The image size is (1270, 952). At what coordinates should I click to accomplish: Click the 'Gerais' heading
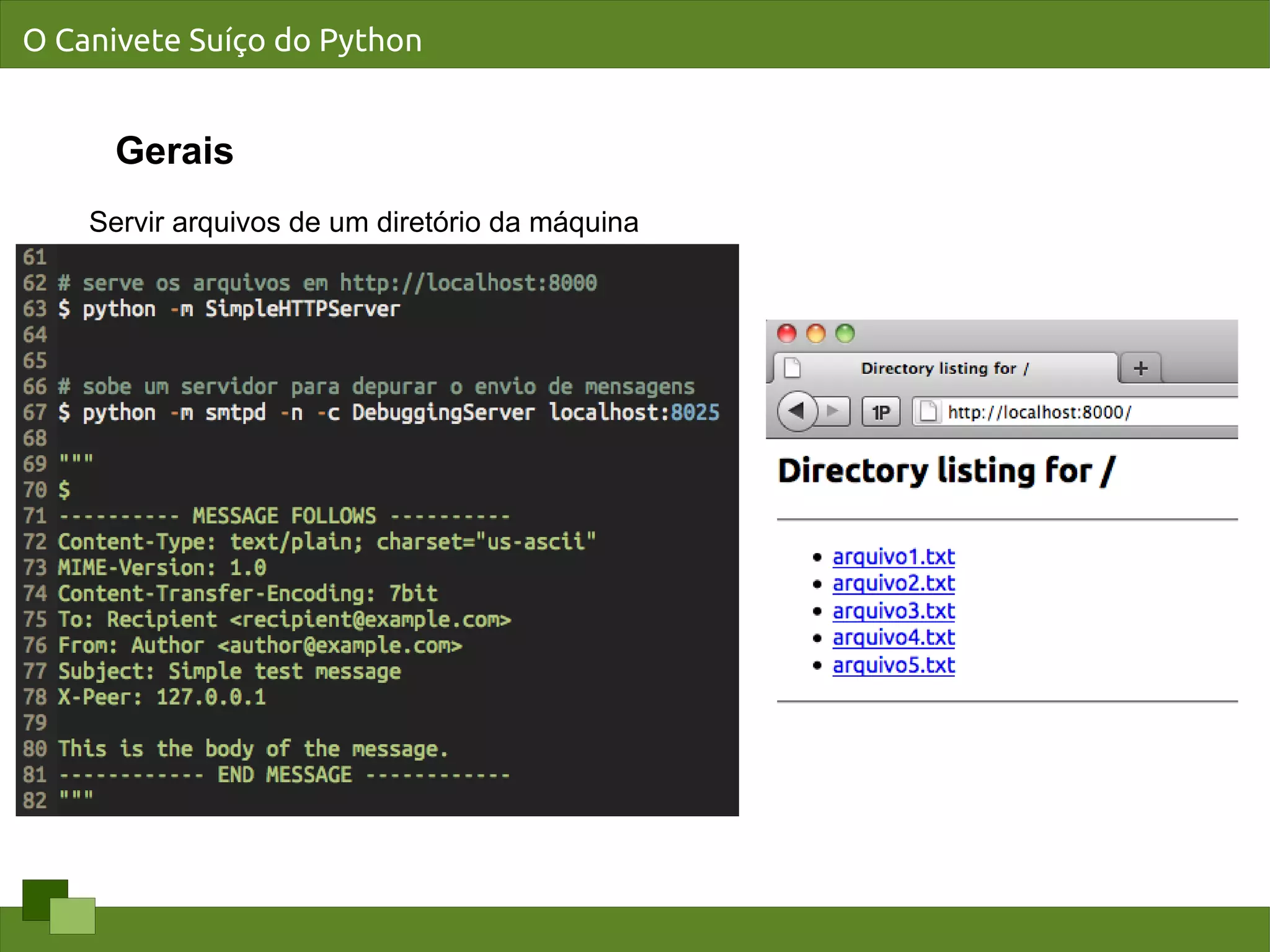pos(174,151)
